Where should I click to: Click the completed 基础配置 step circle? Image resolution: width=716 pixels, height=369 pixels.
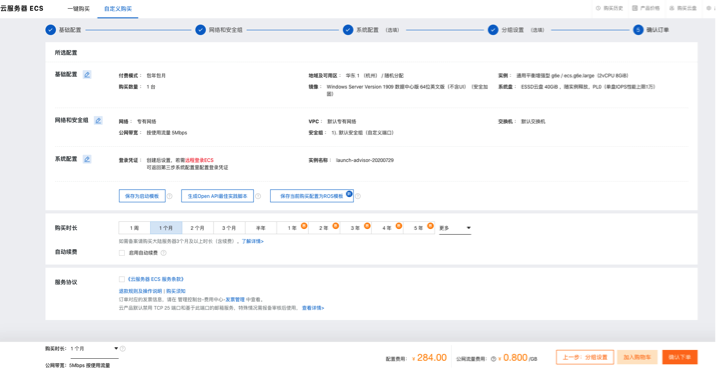[50, 30]
